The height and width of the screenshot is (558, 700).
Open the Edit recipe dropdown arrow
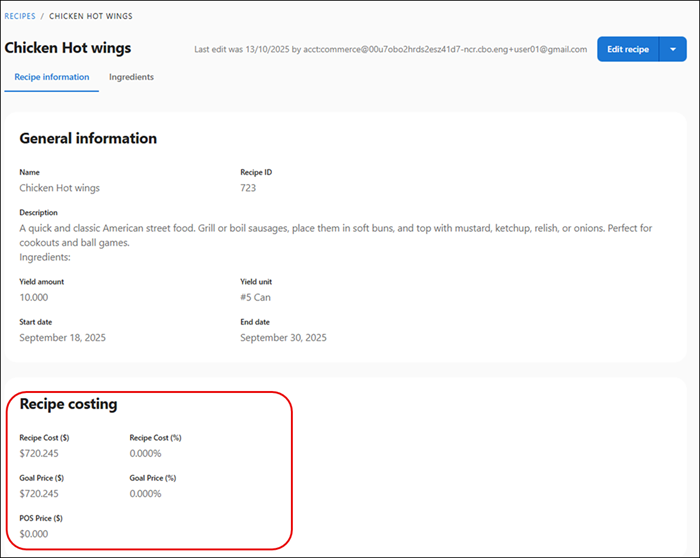pyautogui.click(x=674, y=49)
